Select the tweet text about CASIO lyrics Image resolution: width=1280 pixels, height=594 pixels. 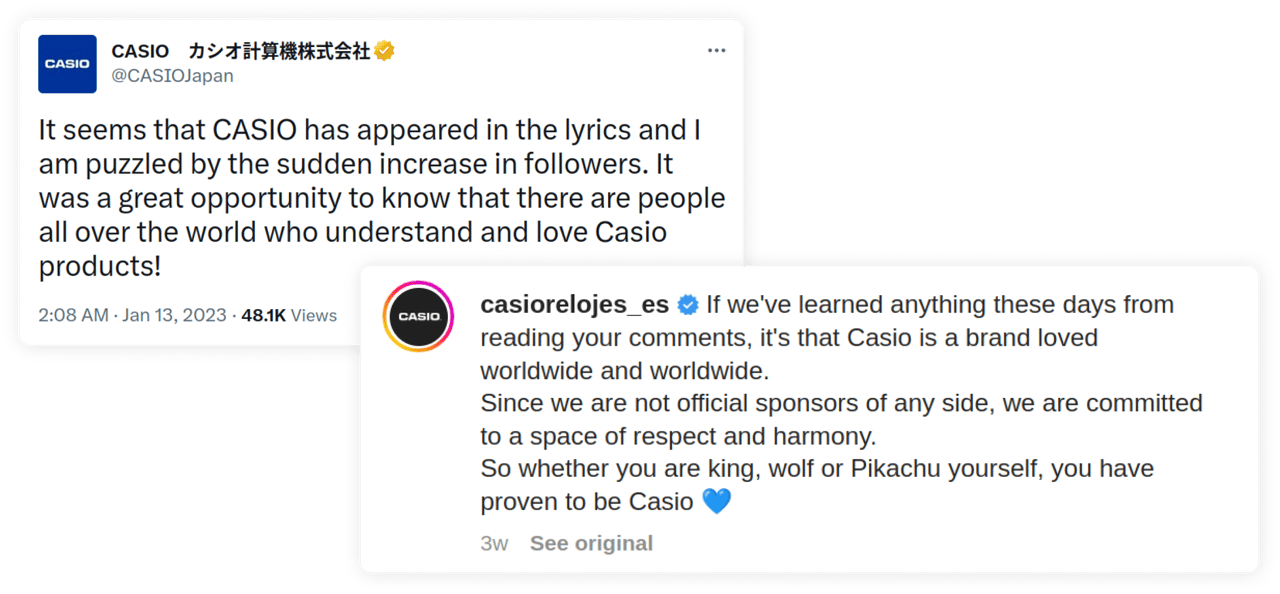click(381, 198)
